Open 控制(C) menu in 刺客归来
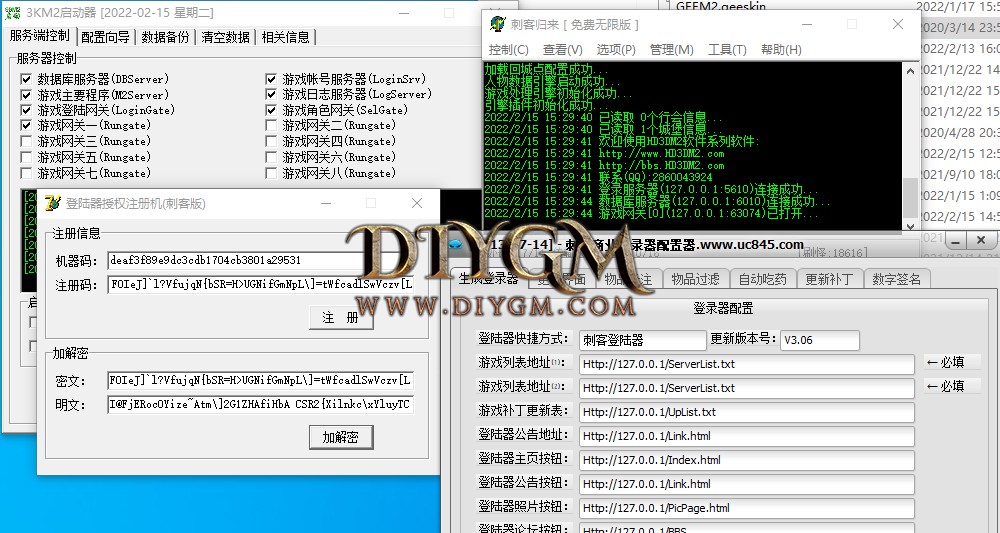This screenshot has height=533, width=1000. (508, 50)
